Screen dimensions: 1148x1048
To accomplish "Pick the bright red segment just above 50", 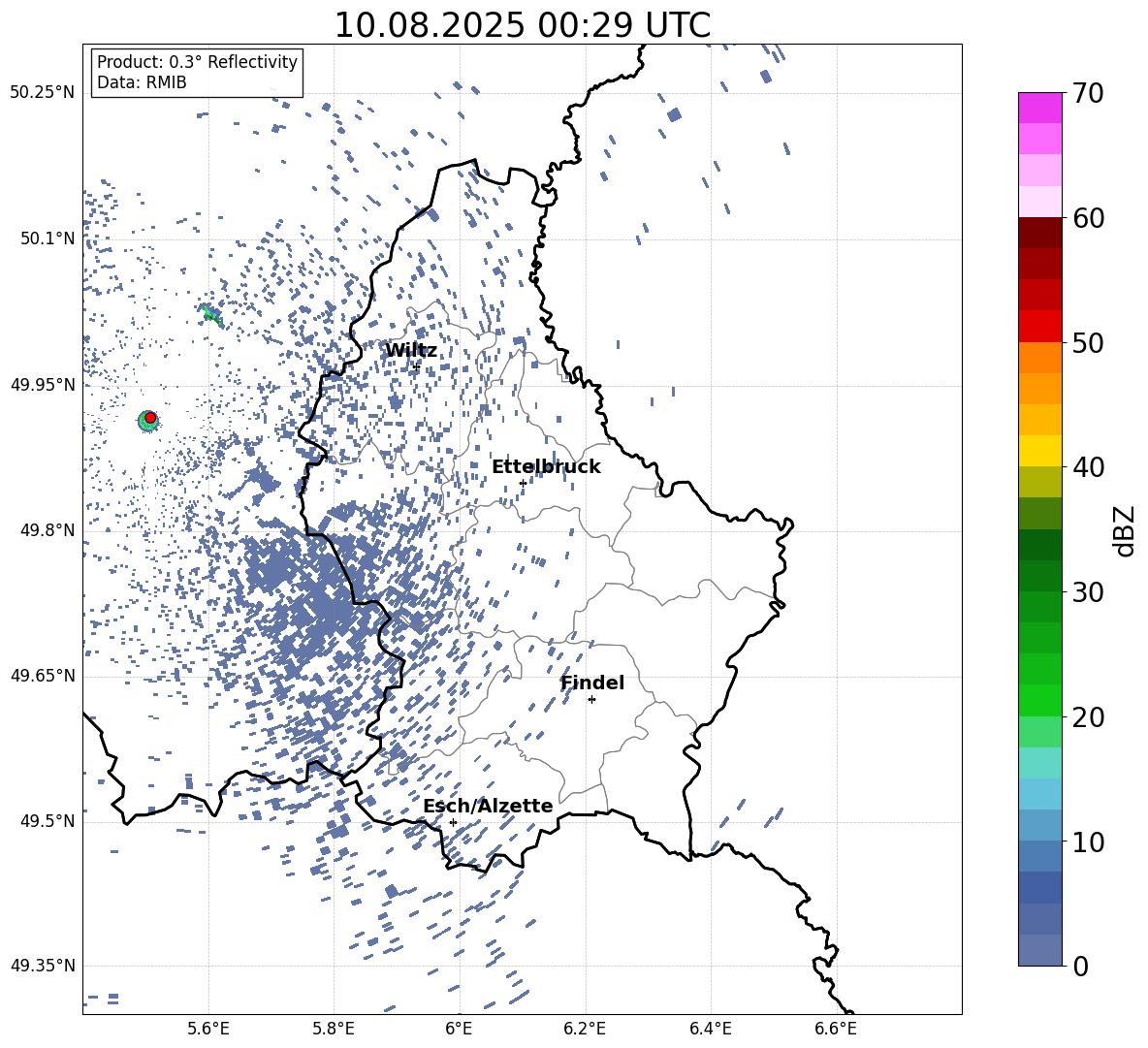I will click(1039, 327).
